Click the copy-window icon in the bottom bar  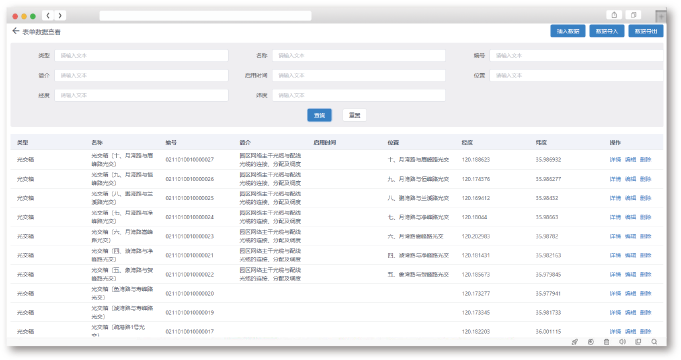coord(638,342)
